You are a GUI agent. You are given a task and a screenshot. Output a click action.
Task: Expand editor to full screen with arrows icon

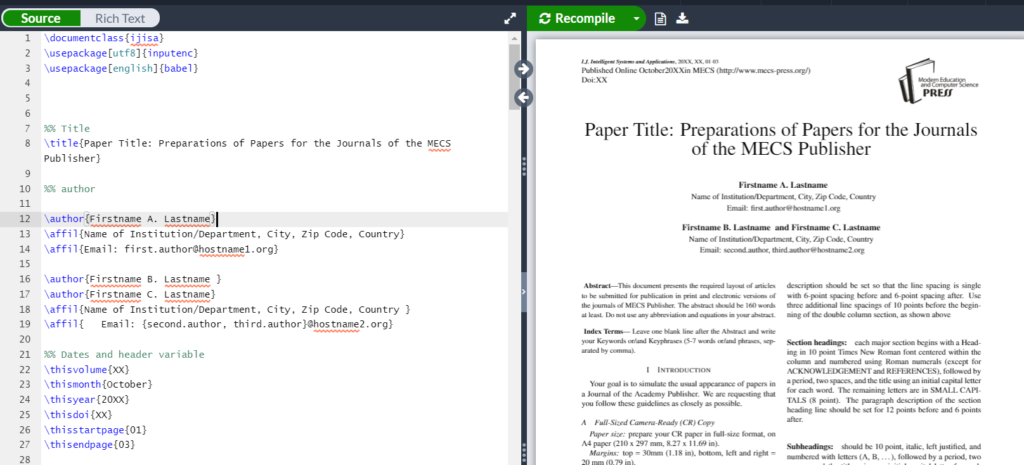[510, 18]
